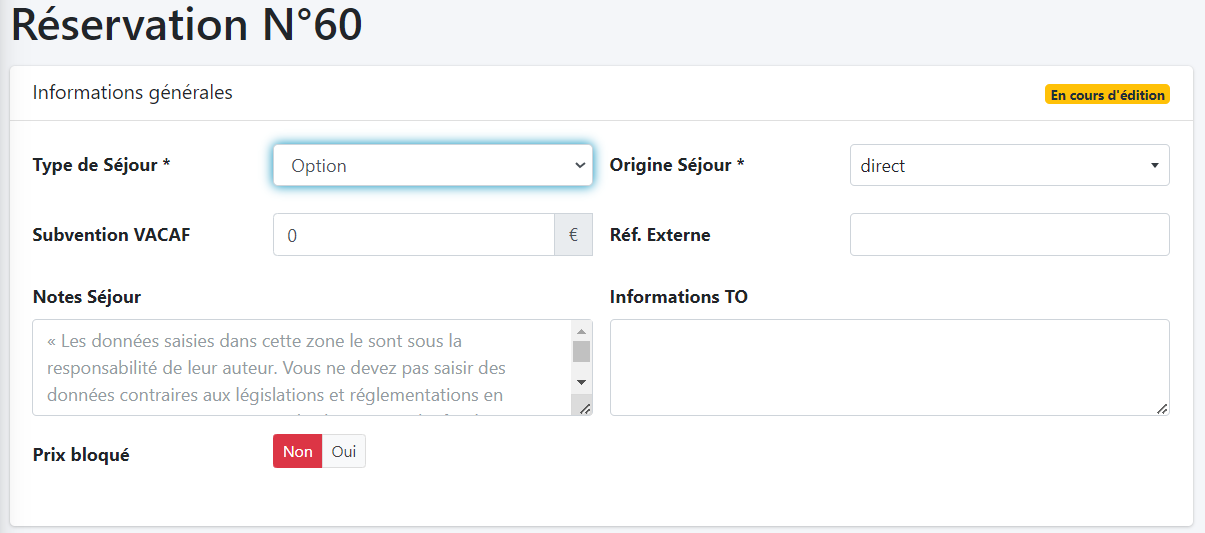Click the Prix bloqué label

pyautogui.click(x=81, y=455)
